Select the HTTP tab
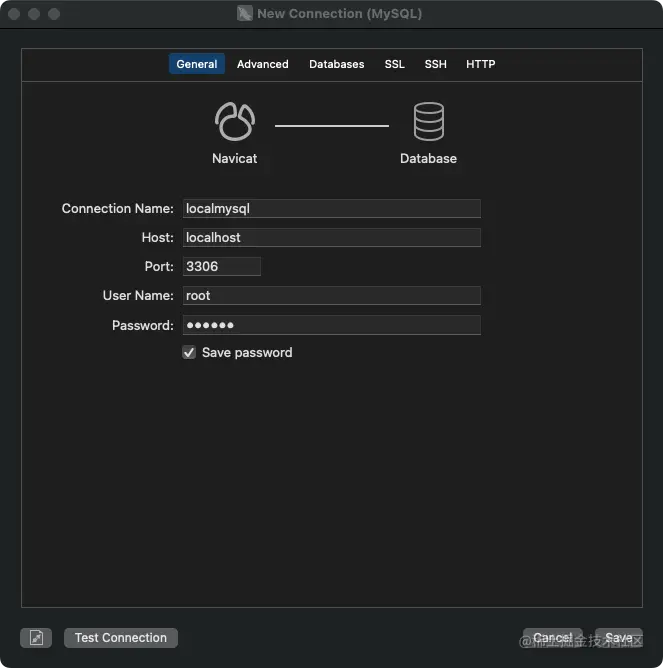The width and height of the screenshot is (663, 668). point(480,64)
